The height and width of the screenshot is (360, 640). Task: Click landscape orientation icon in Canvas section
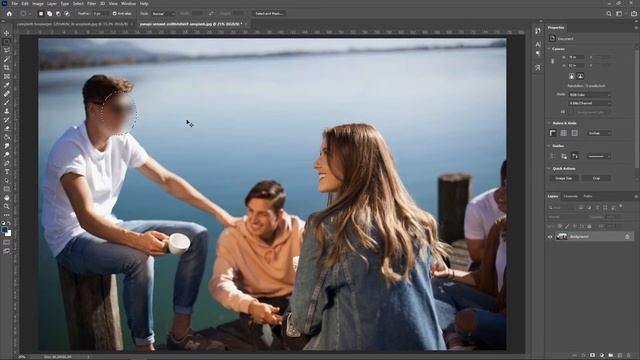point(580,76)
